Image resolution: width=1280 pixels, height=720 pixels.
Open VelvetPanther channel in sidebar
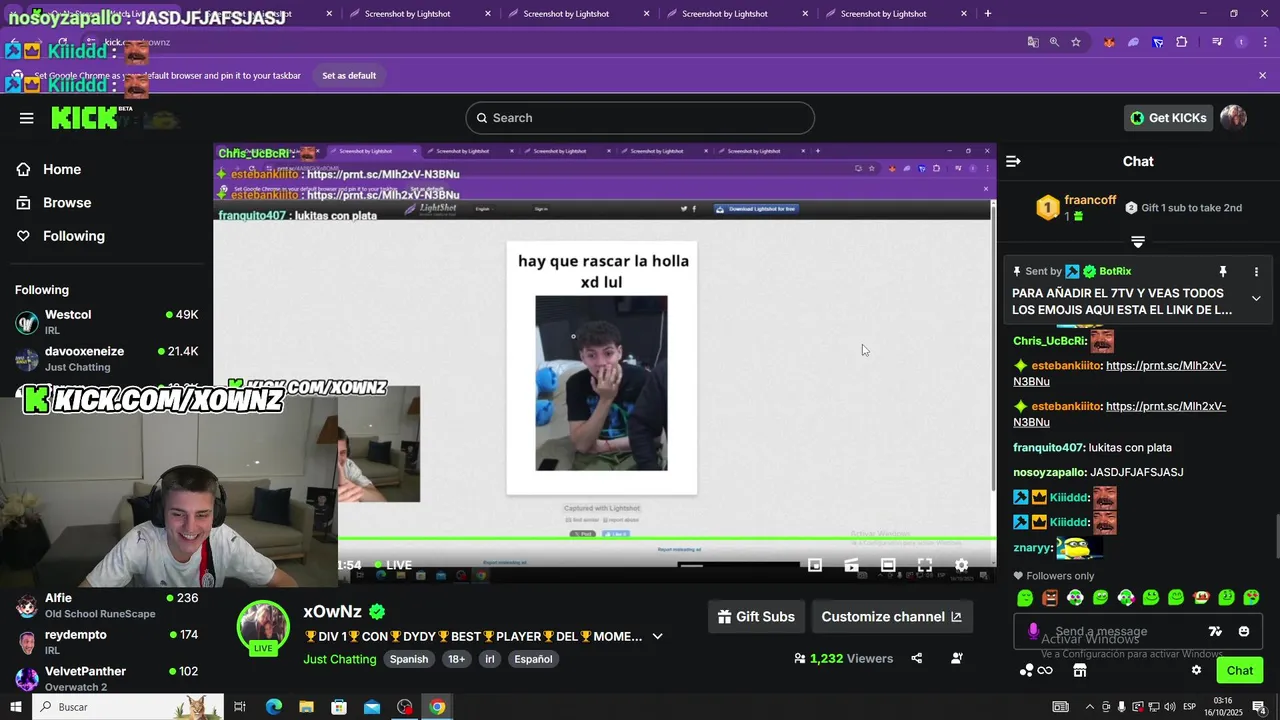pyautogui.click(x=106, y=679)
